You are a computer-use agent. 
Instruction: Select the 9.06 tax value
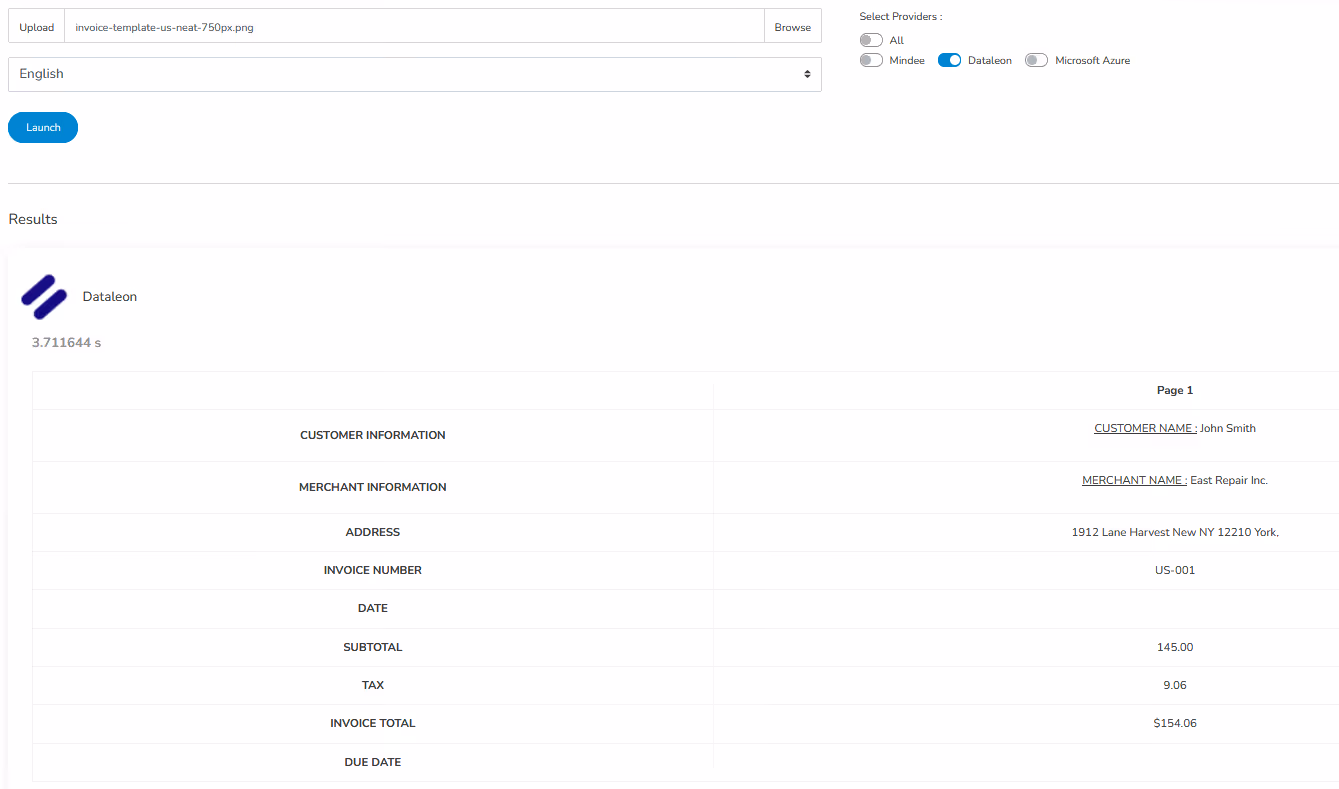pos(1175,685)
